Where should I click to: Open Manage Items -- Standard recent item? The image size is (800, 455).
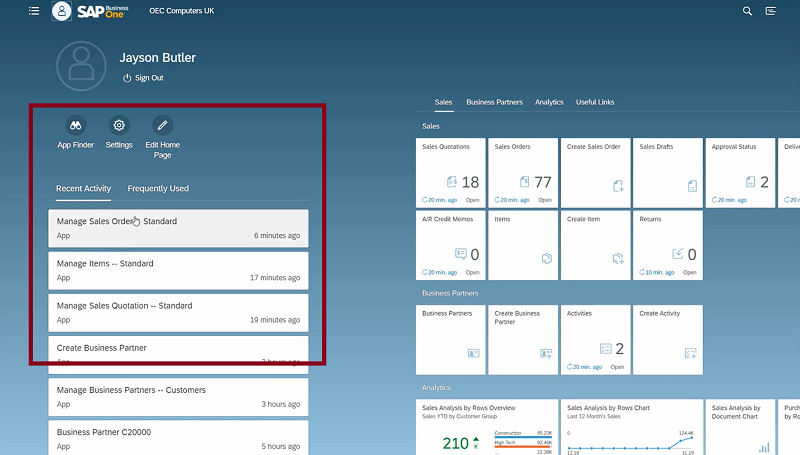coord(178,270)
